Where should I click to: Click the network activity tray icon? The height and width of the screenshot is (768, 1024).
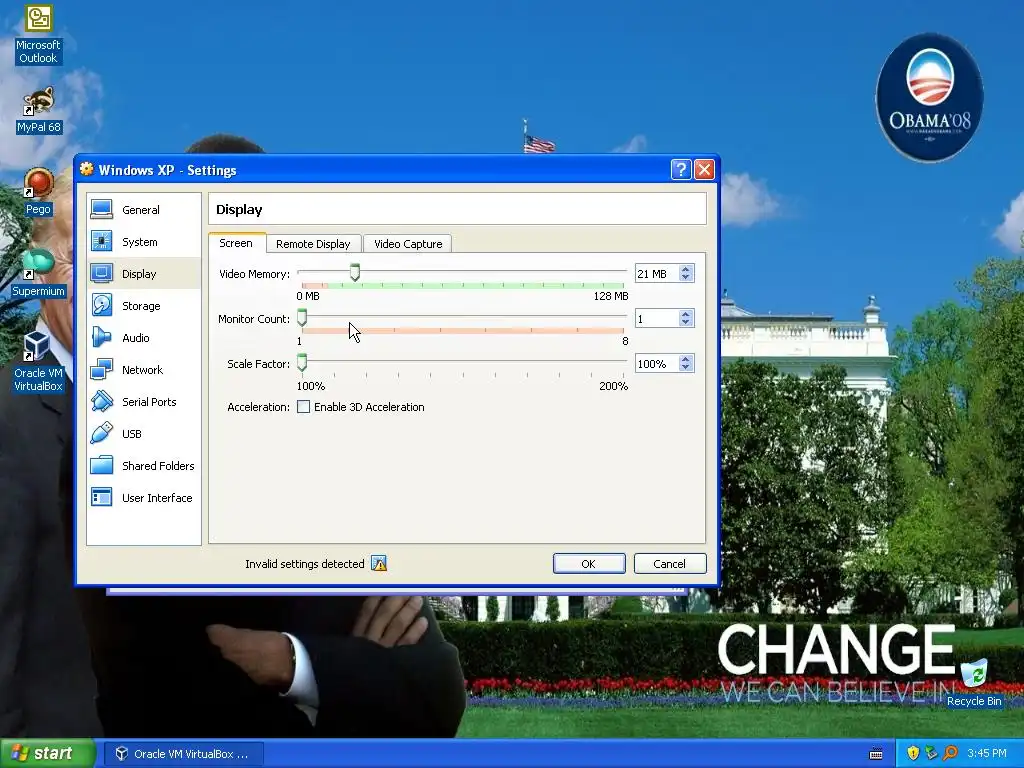[x=931, y=753]
